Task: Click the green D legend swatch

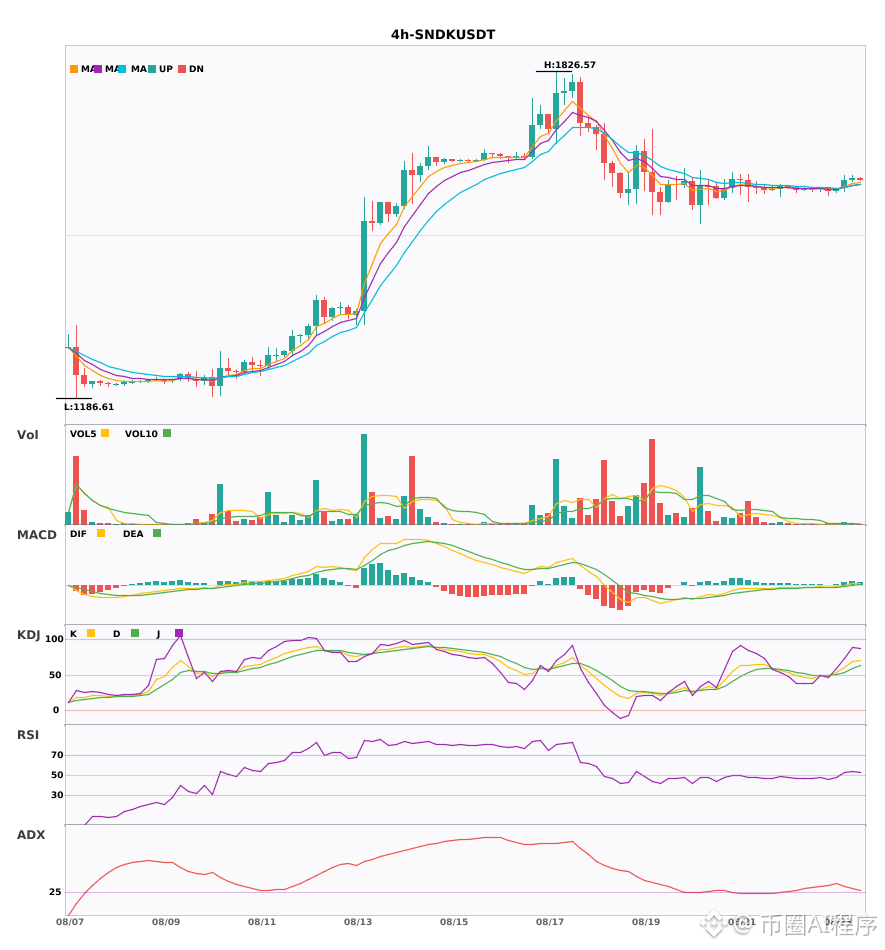Action: coord(135,633)
